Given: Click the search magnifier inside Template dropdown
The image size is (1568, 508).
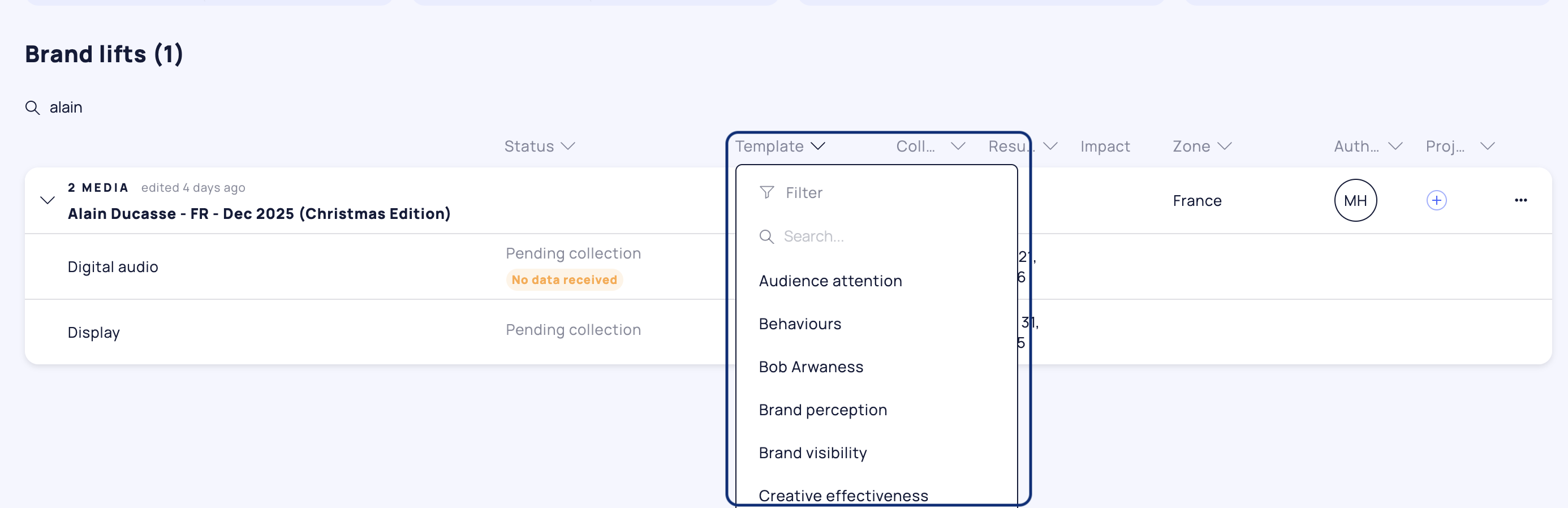Looking at the screenshot, I should pyautogui.click(x=766, y=236).
